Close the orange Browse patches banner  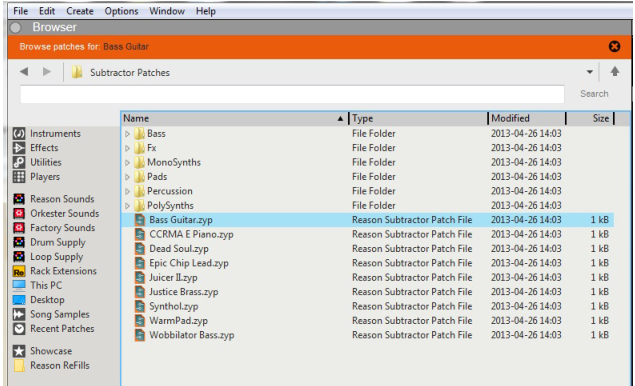(x=614, y=47)
